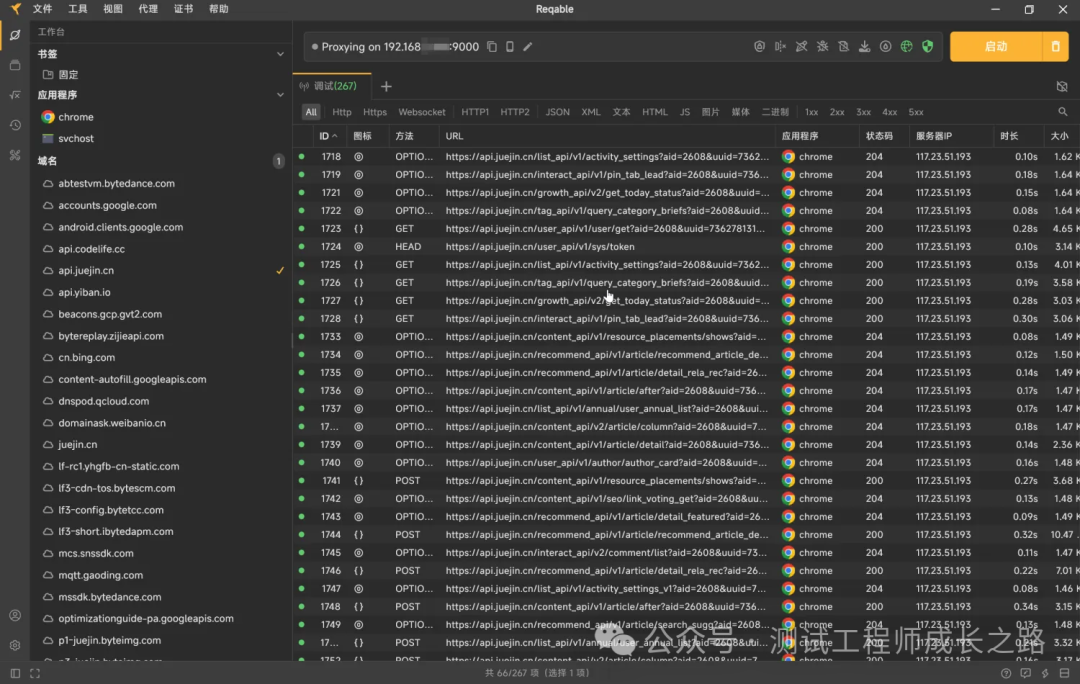This screenshot has width=1080, height=684.
Task: Select the All filter
Action: (311, 112)
